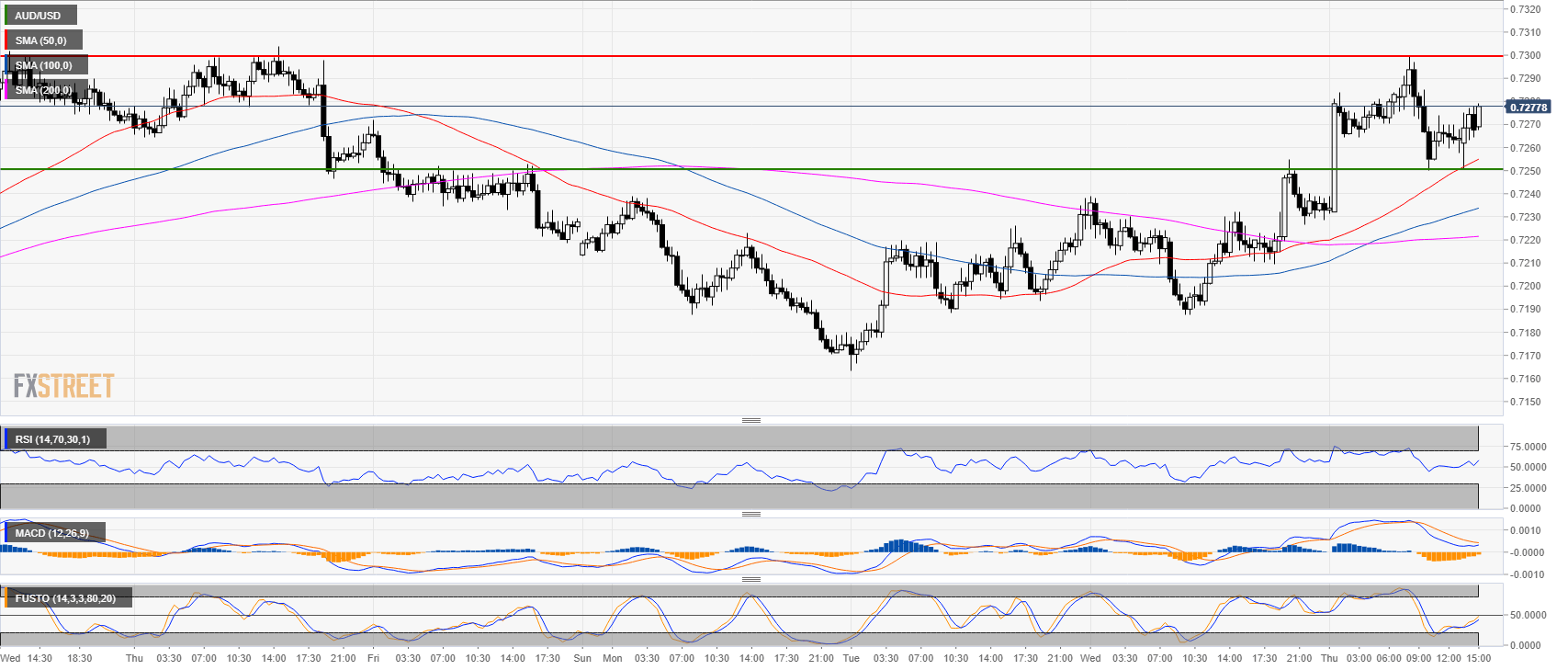Click the 'Fri' label on the time axis
This screenshot has width=1568, height=670.
click(x=373, y=658)
